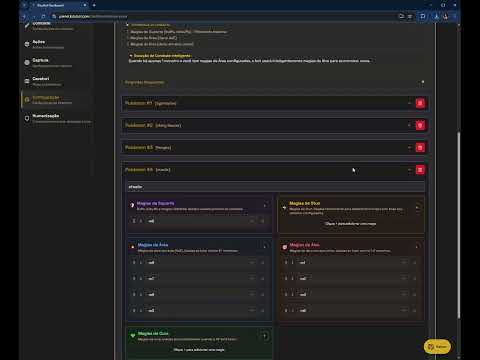Click the Ações sidebar icon
Screen dimensions: 480x360
coord(27,44)
